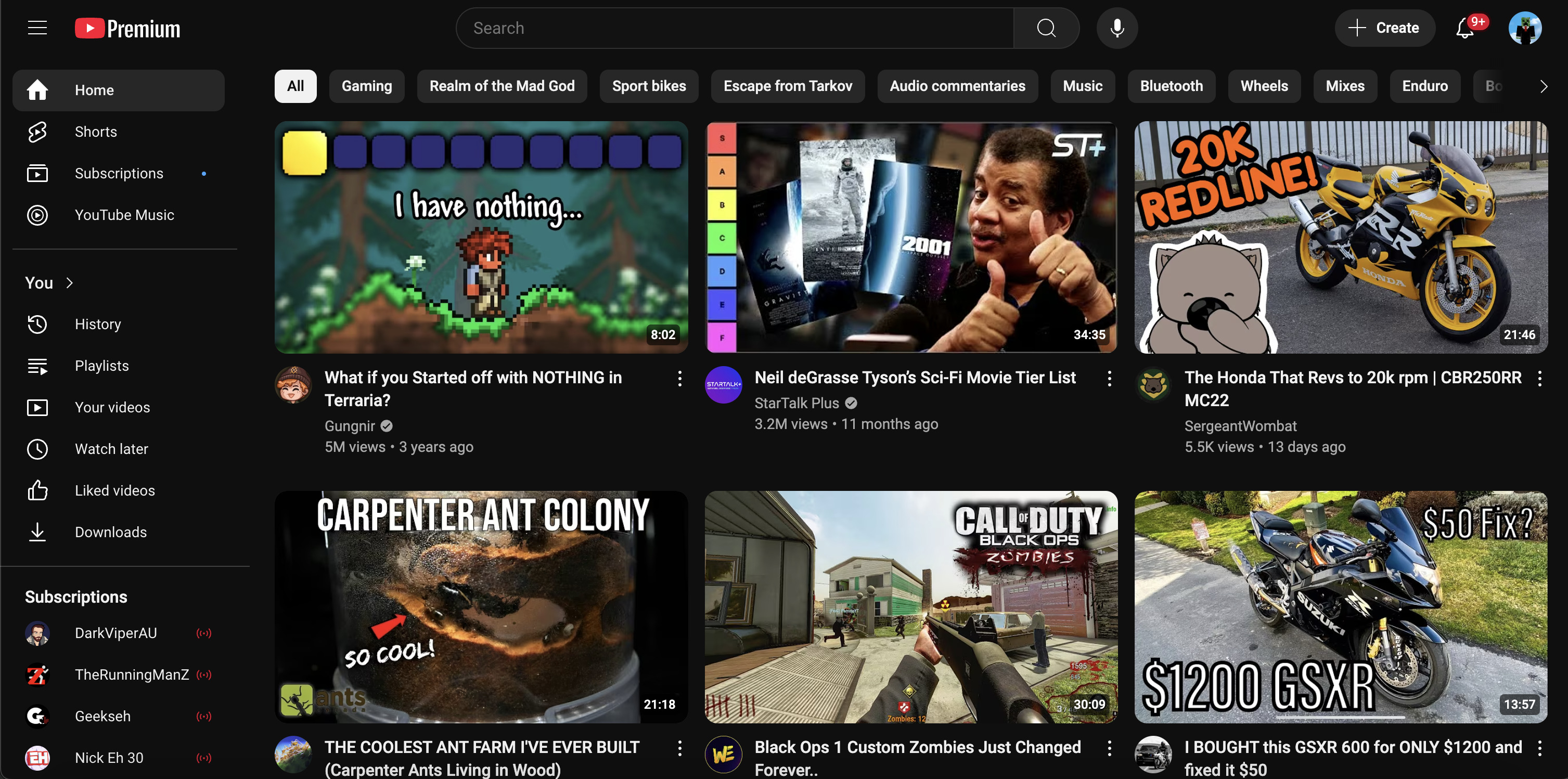
Task: Open Geekseh subscription channel
Action: (x=119, y=716)
